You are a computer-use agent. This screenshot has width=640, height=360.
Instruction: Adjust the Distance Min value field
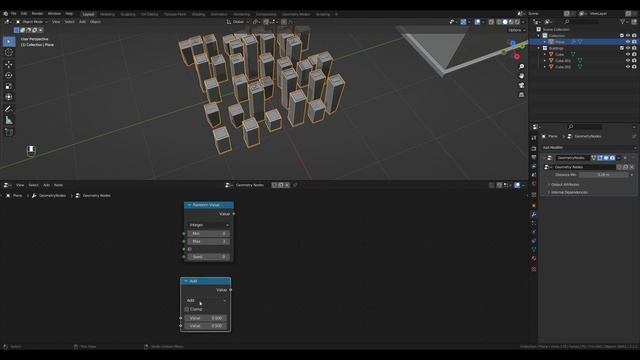(x=603, y=175)
